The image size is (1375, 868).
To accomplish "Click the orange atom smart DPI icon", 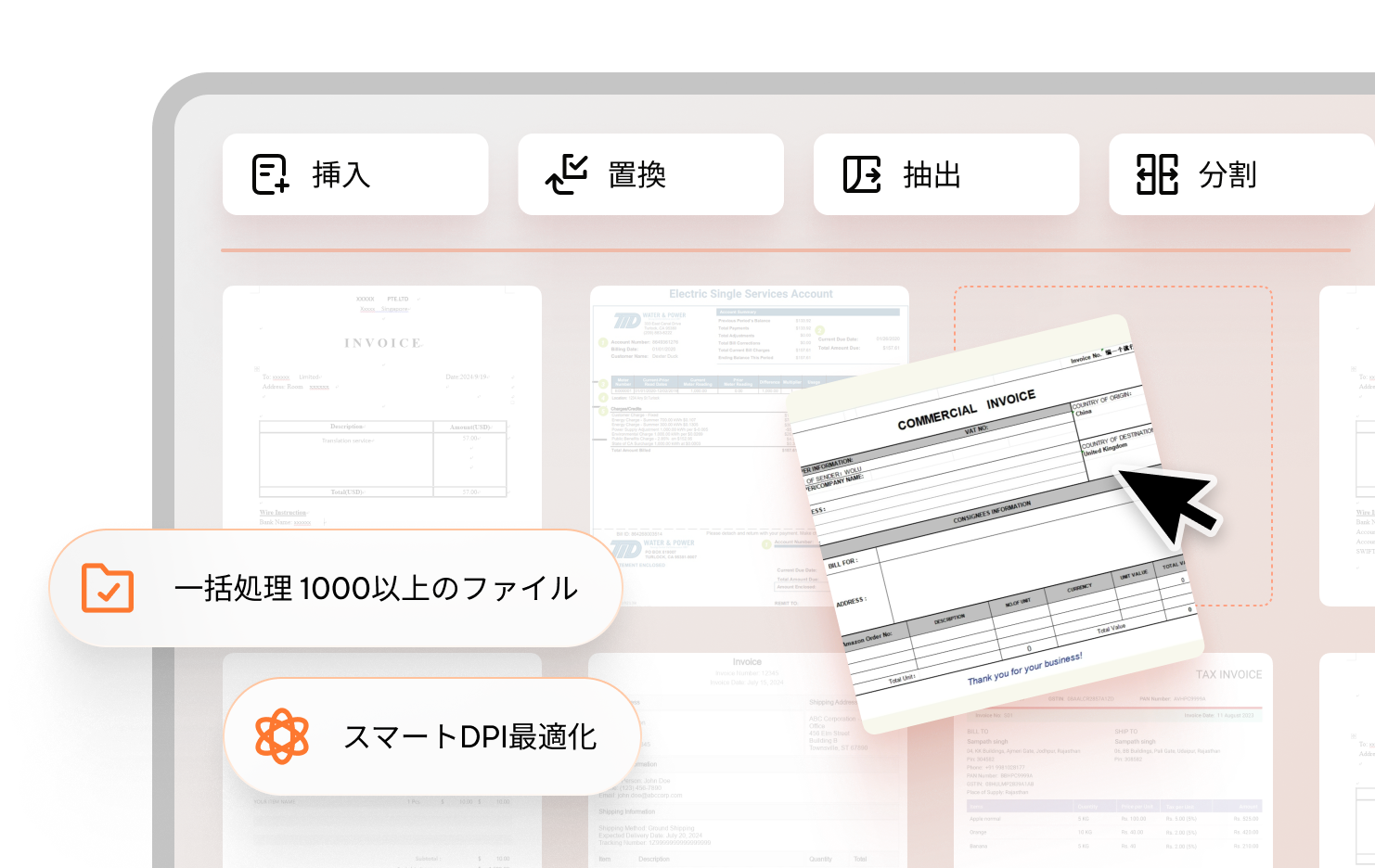I will coord(282,736).
